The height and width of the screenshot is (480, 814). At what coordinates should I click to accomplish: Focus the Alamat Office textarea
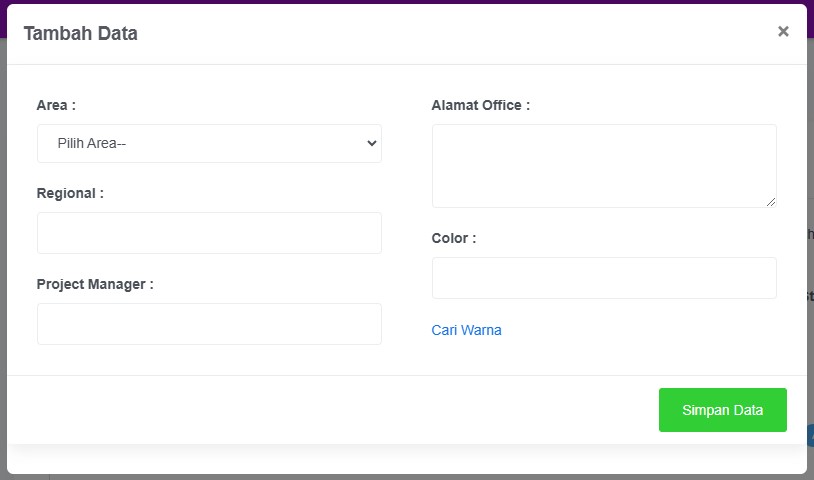(603, 165)
